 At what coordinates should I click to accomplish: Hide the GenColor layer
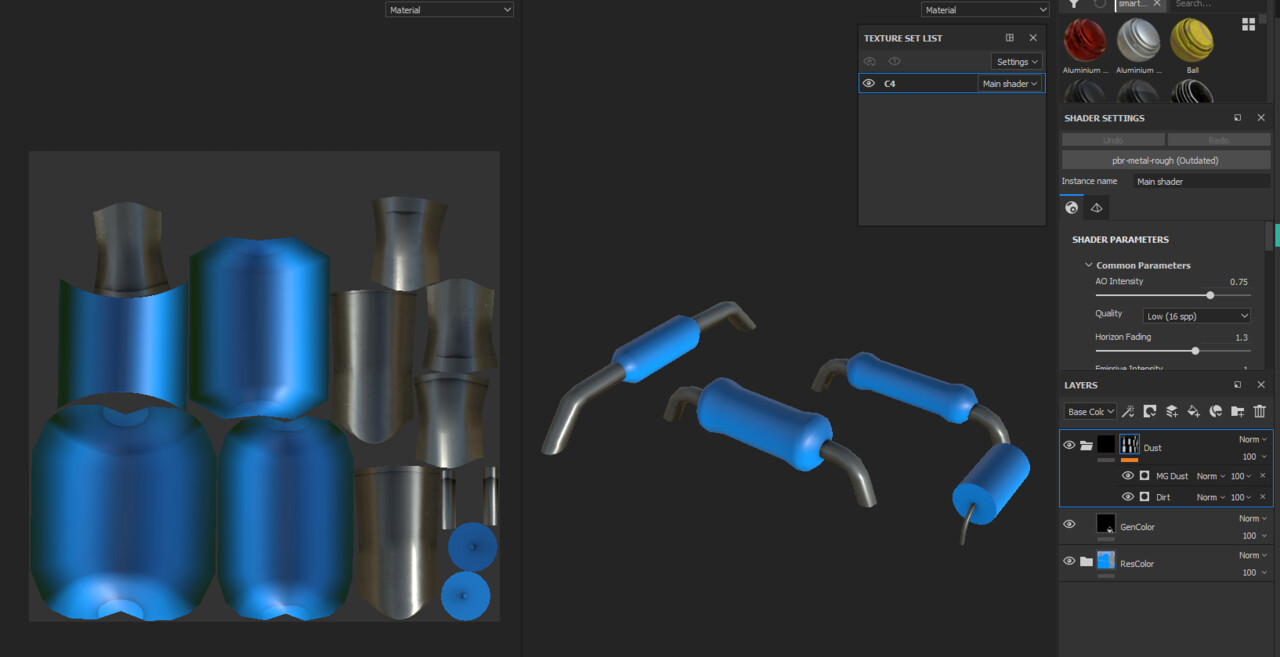pos(1069,525)
